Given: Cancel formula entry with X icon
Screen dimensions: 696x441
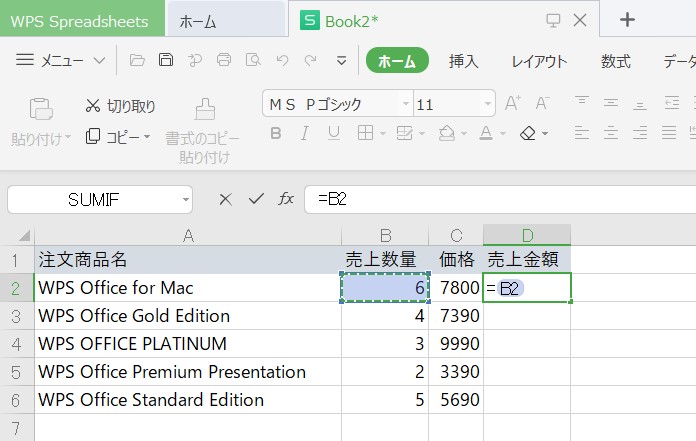Looking at the screenshot, I should pos(225,199).
